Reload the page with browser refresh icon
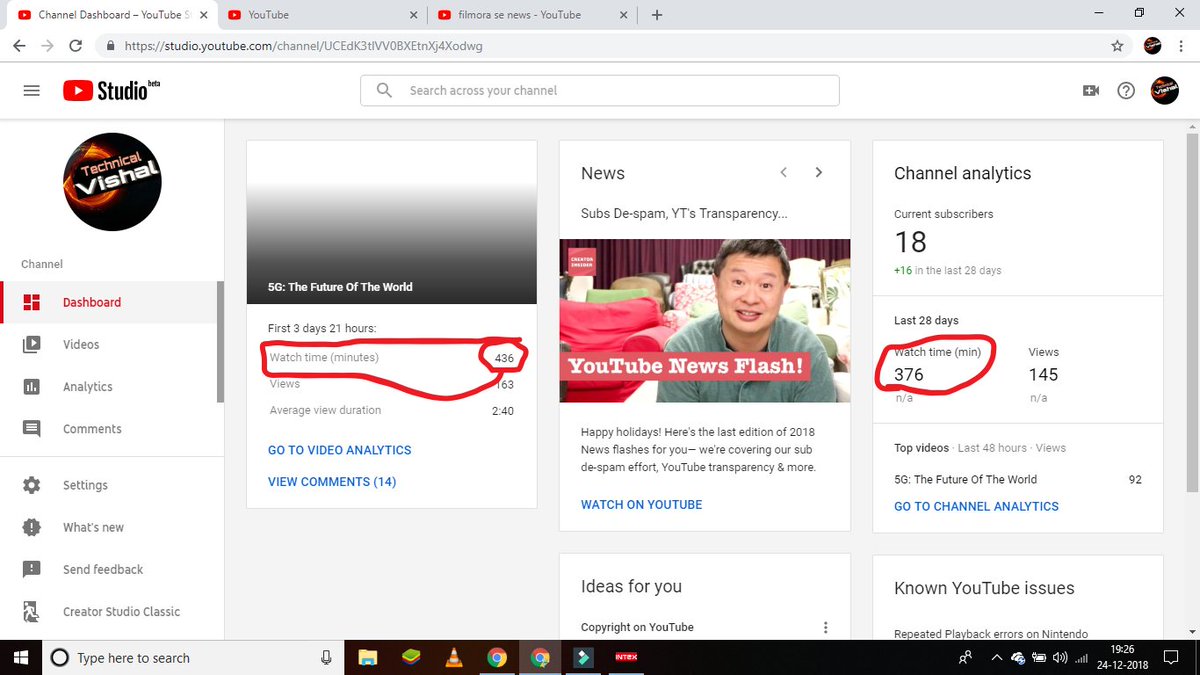 click(76, 46)
